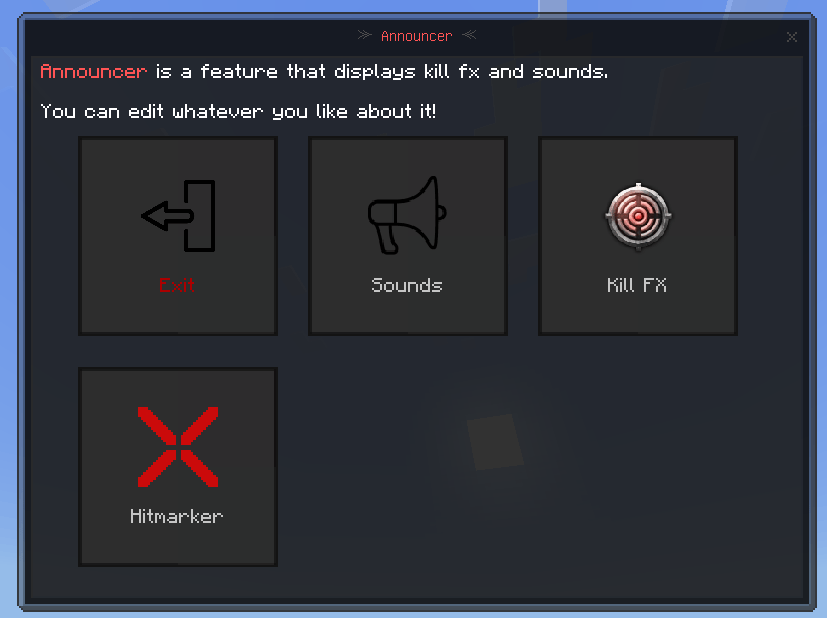The image size is (827, 618).
Task: Click the empty area under Sounds label
Action: [408, 313]
